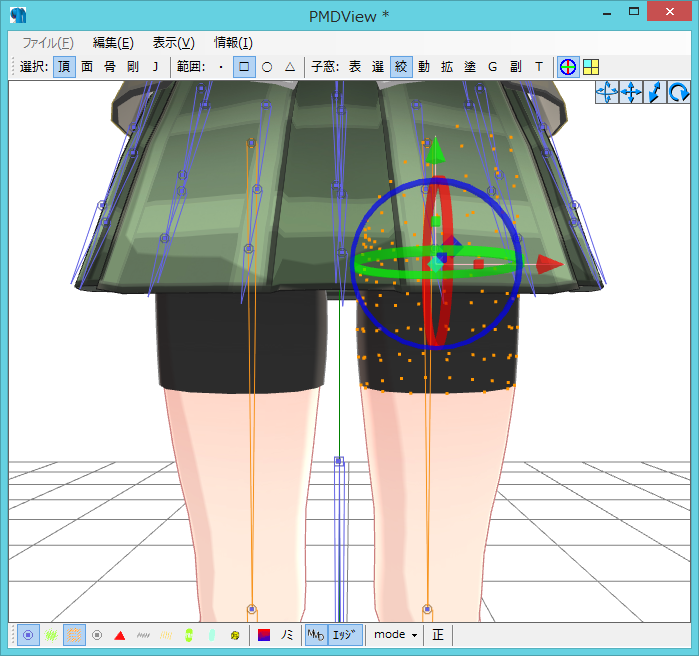Image resolution: width=699 pixels, height=656 pixels.
Task: Toggle vertex selection mode 頂
Action: click(63, 67)
